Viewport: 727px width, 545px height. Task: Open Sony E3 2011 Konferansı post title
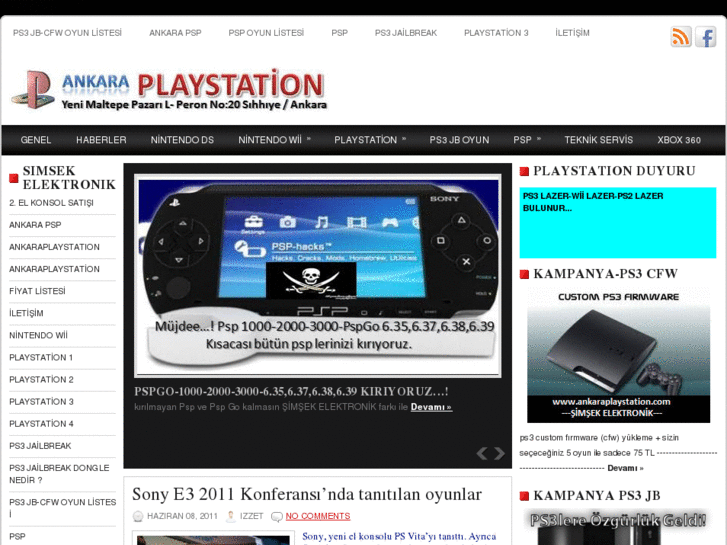[x=307, y=494]
